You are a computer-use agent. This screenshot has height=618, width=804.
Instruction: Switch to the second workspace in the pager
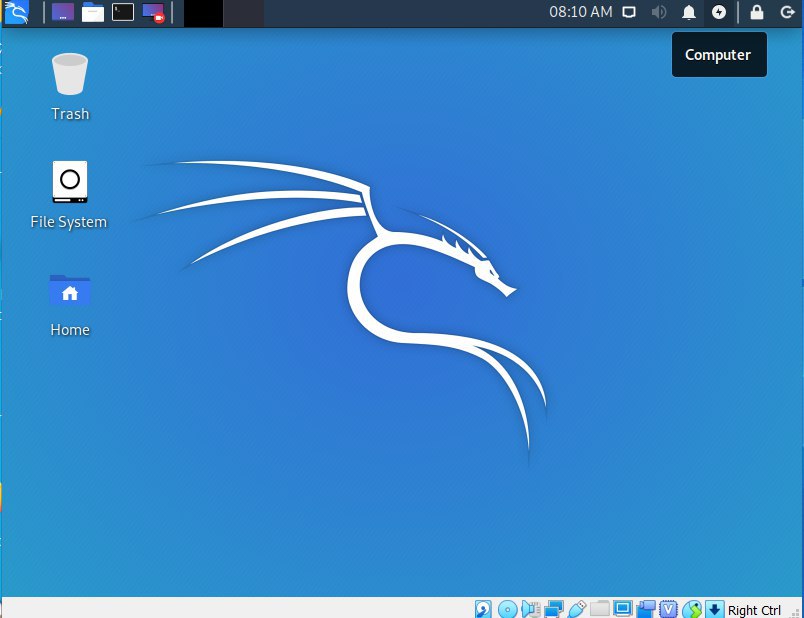pyautogui.click(x=244, y=13)
